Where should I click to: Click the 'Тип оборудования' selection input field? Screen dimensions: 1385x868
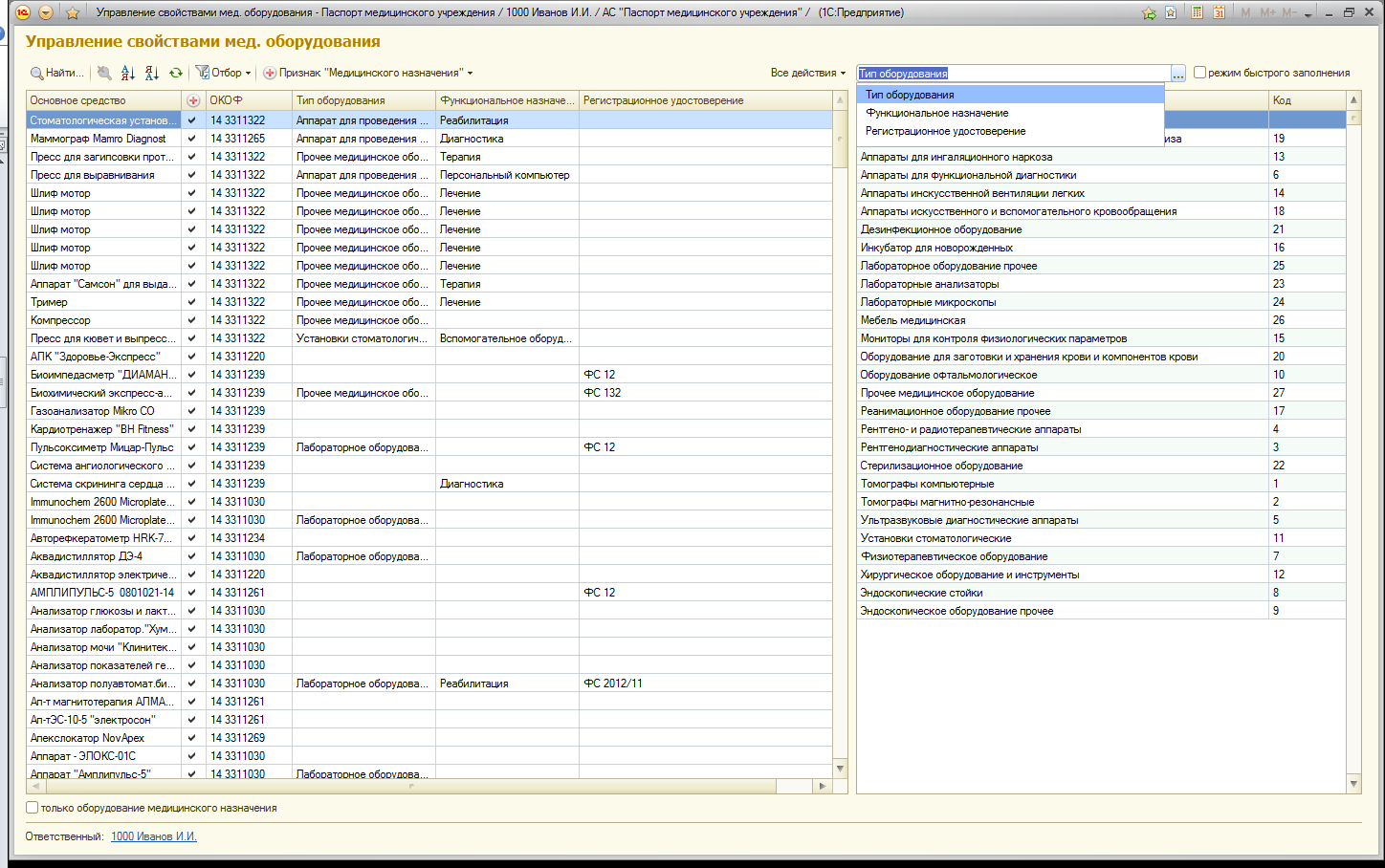point(1012,74)
